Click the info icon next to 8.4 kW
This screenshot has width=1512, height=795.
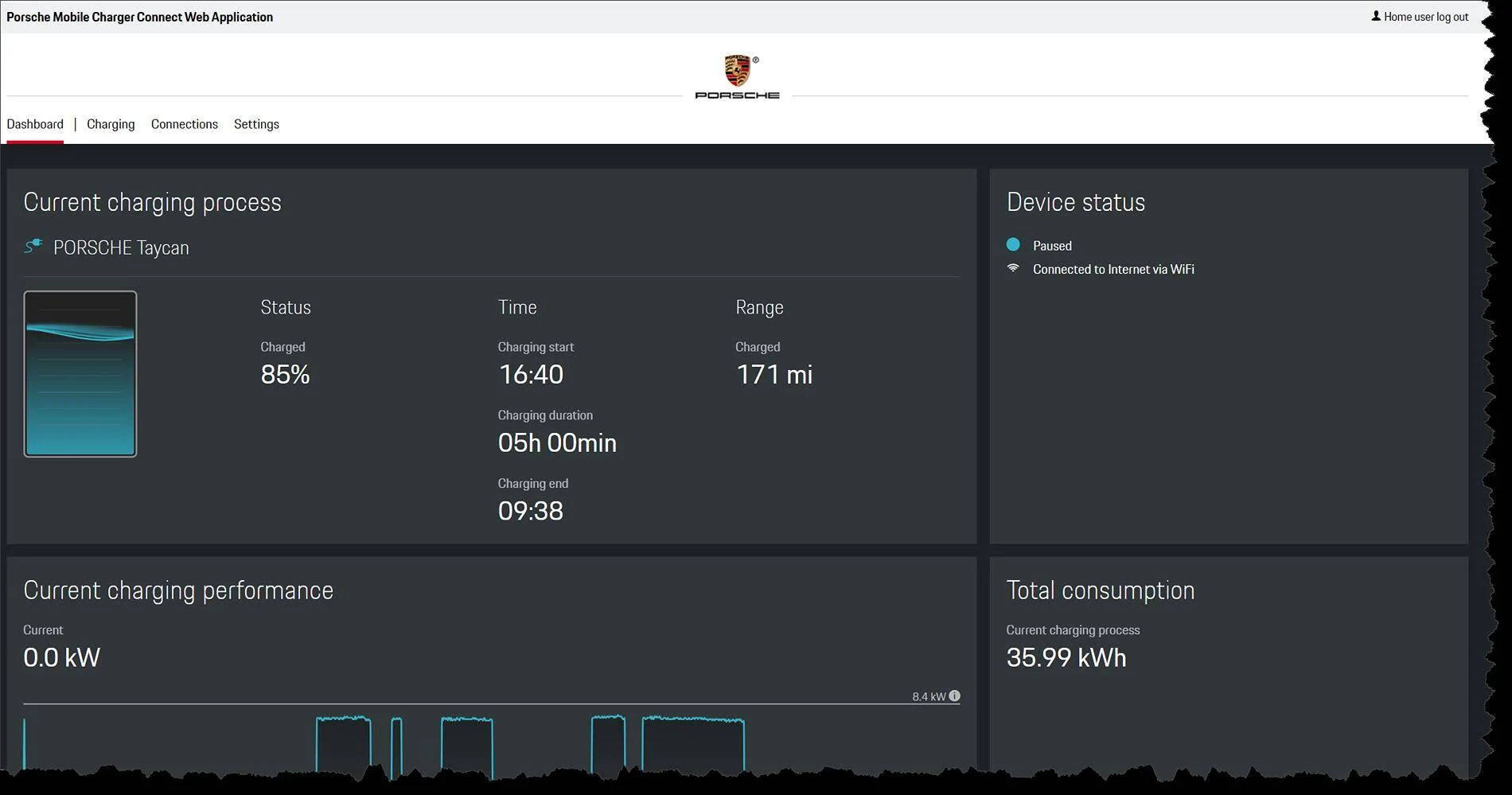click(954, 696)
